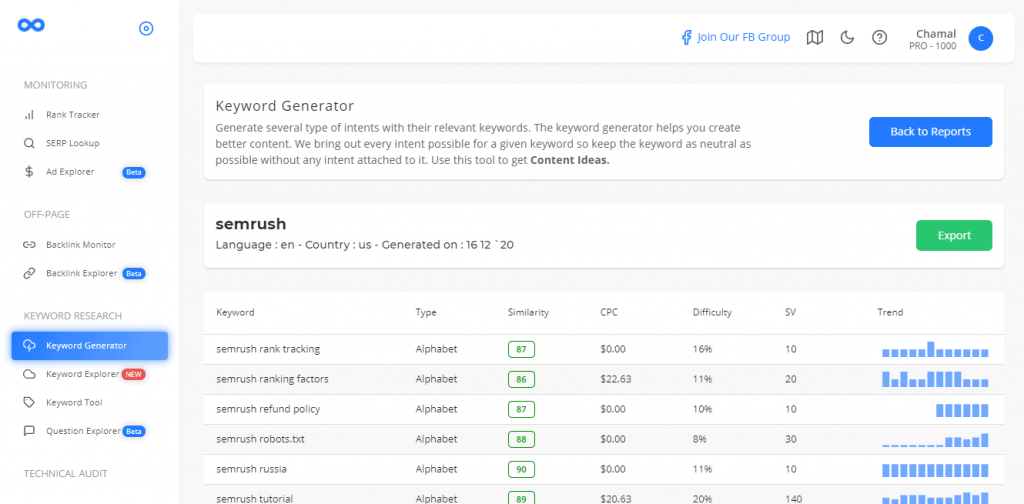The width and height of the screenshot is (1024, 504).
Task: Click the user avatar with letter C
Action: (x=980, y=39)
